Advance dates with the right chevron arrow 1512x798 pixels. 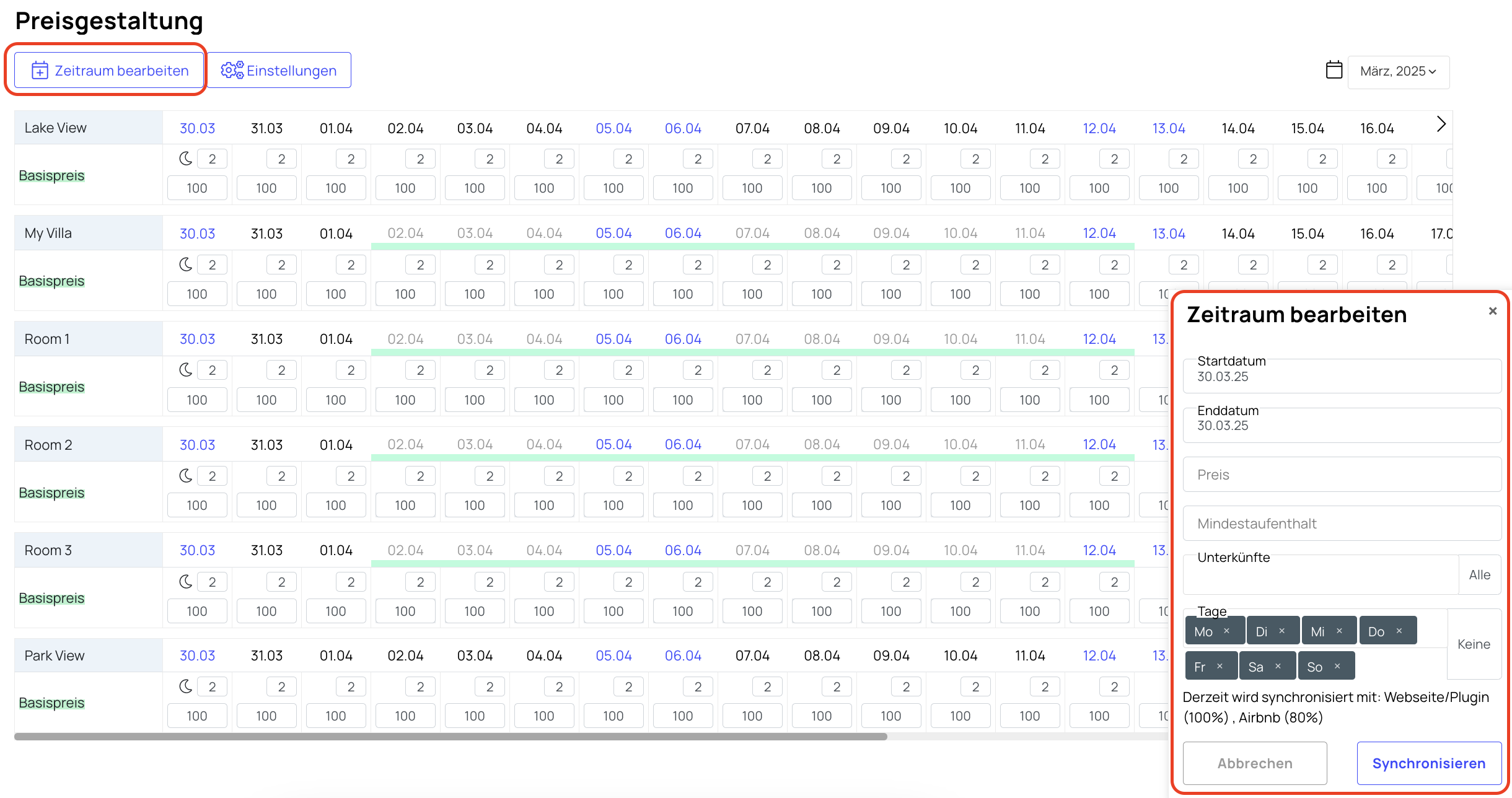[1441, 125]
